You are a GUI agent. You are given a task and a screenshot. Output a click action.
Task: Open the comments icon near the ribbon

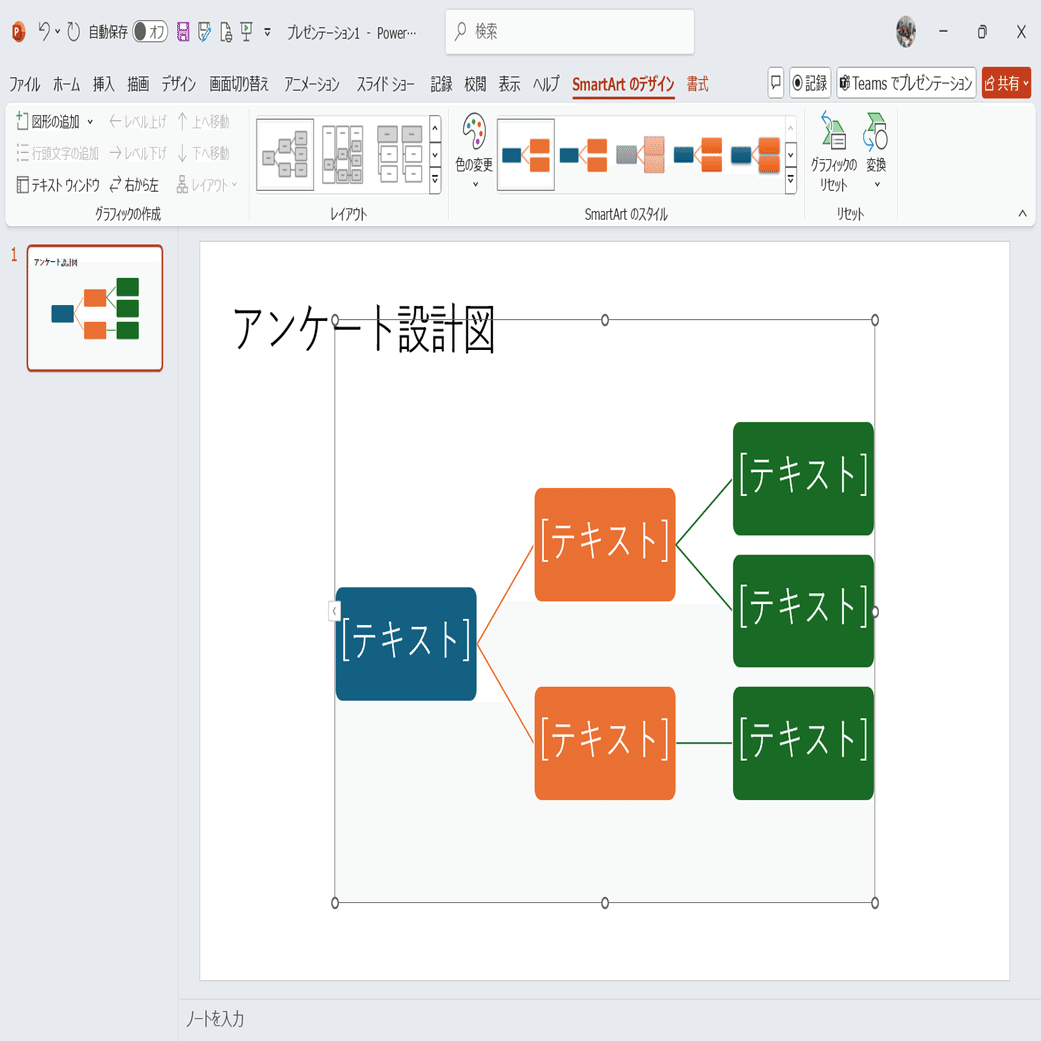775,83
